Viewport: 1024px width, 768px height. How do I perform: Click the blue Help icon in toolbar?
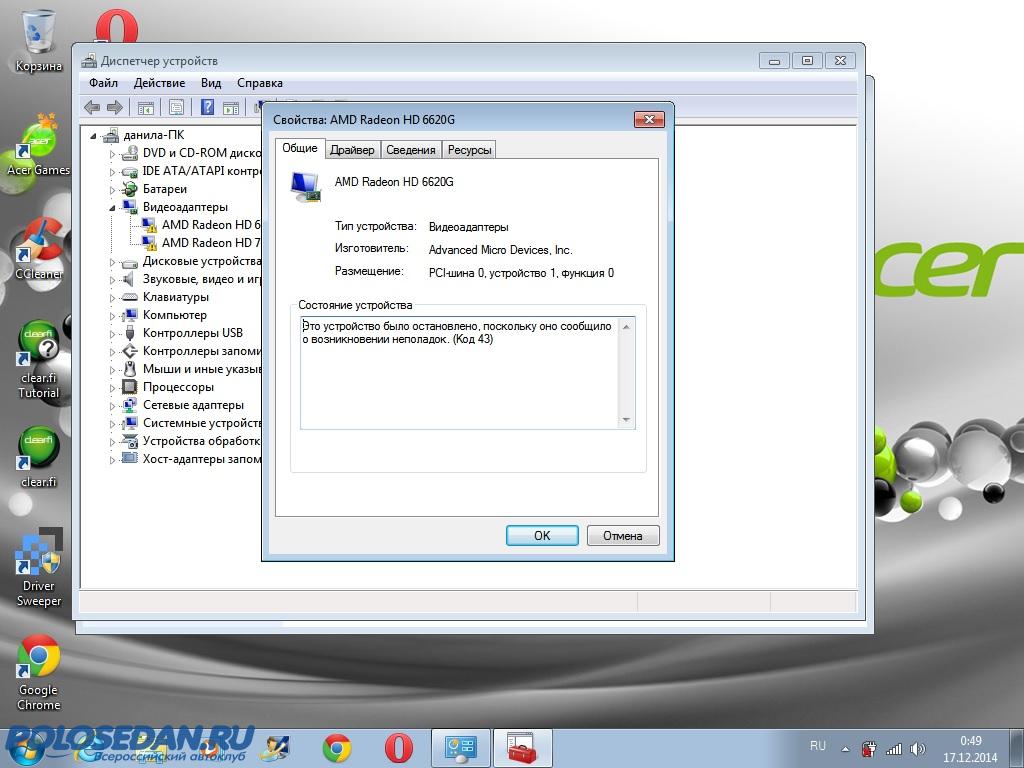(208, 107)
